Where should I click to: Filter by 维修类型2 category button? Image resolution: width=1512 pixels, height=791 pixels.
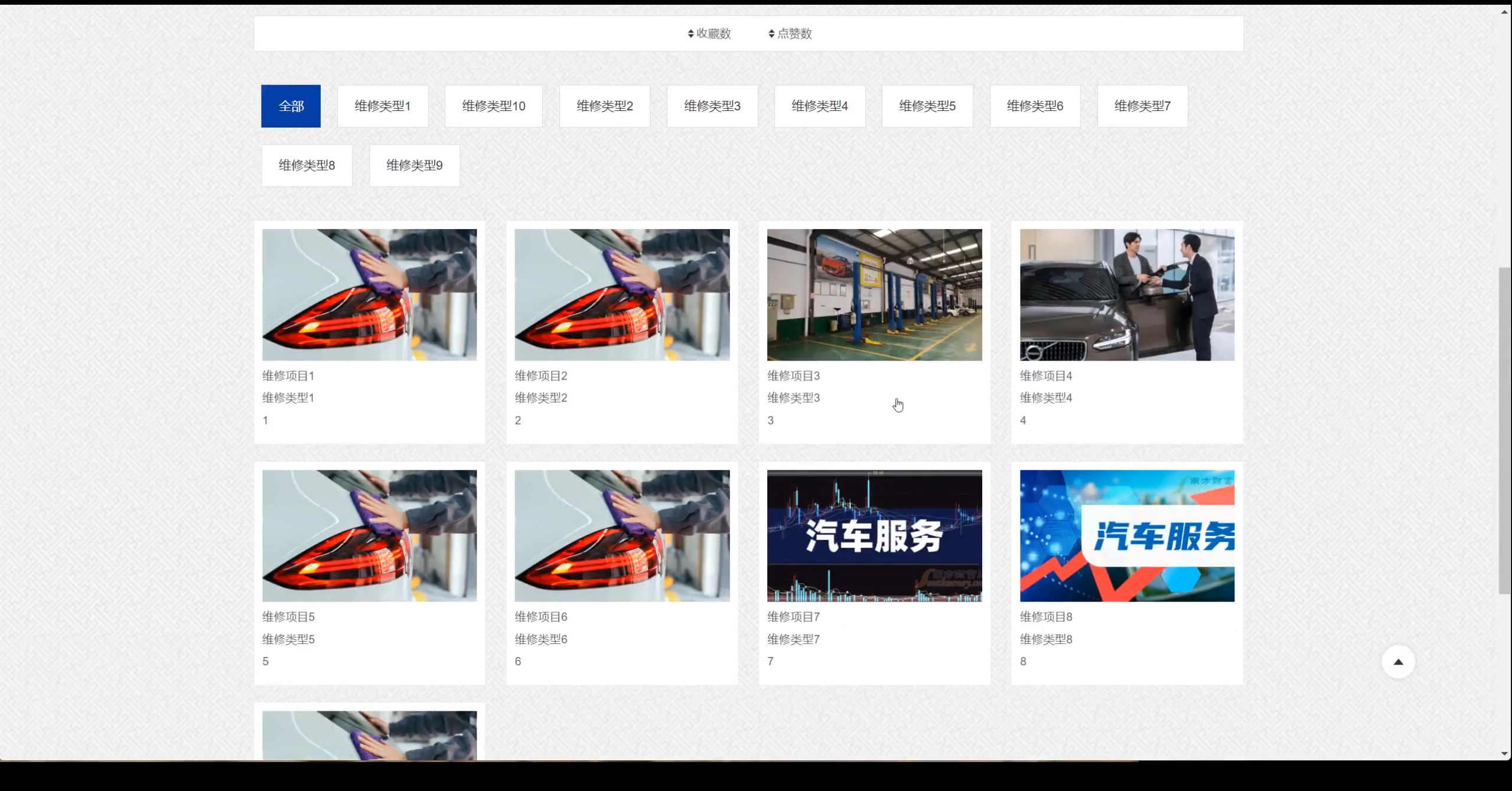click(x=605, y=106)
